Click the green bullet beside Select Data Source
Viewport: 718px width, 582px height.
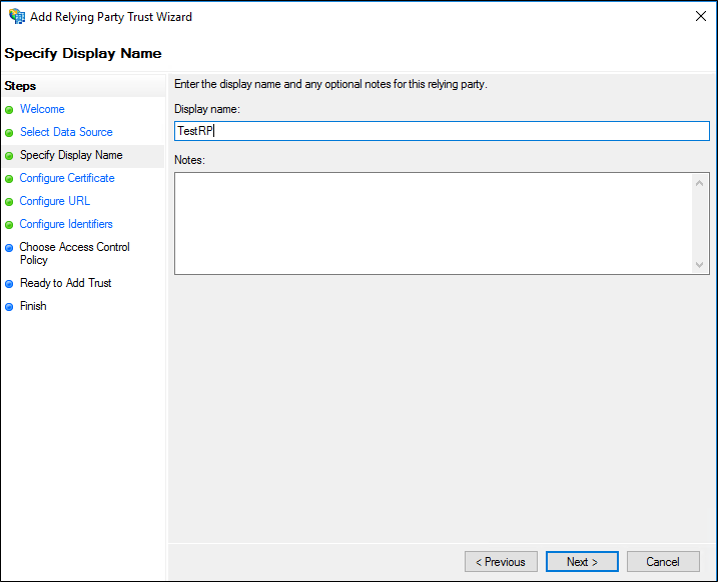pos(9,133)
